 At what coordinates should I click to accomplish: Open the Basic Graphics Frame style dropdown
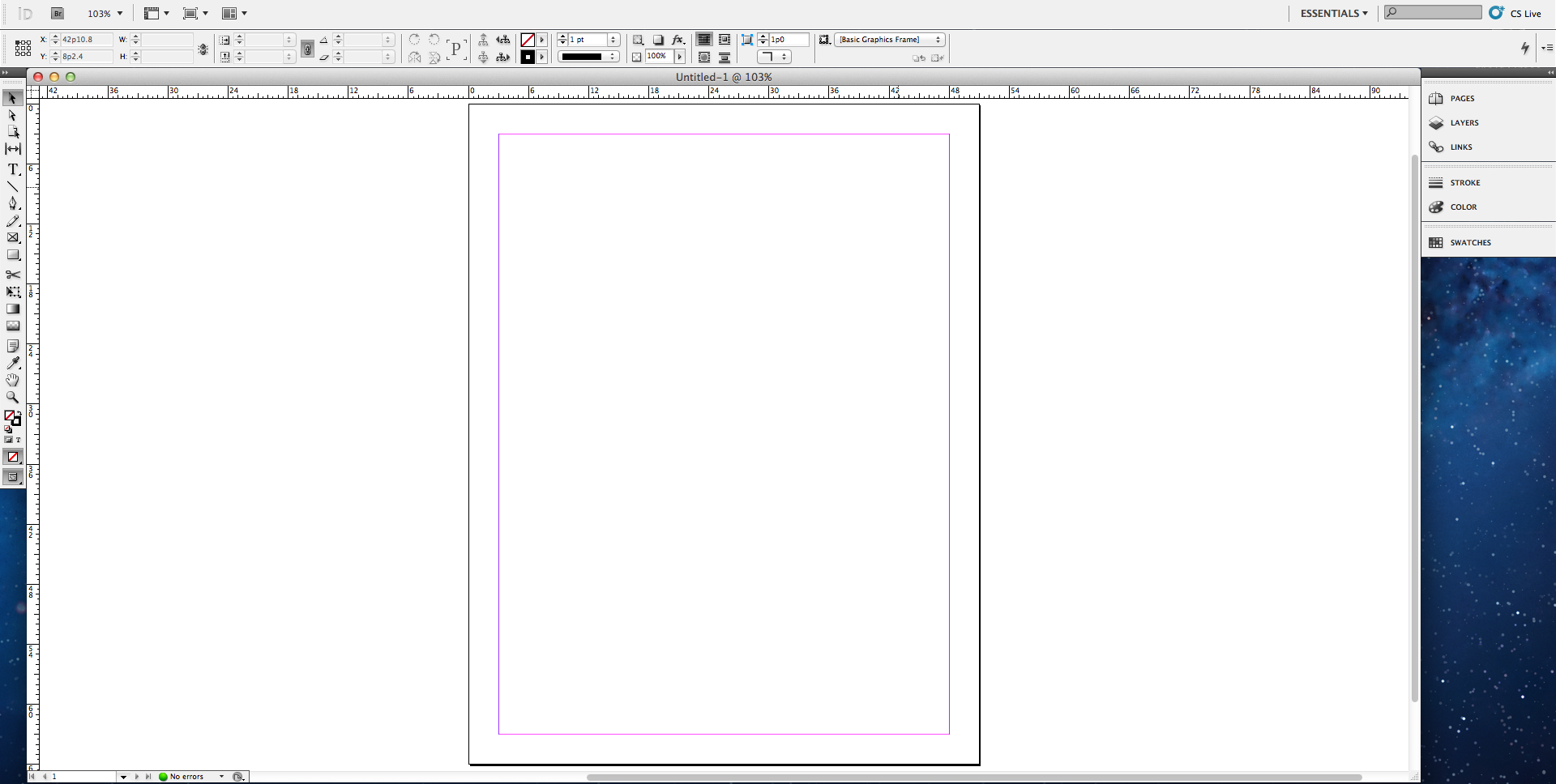tap(890, 40)
